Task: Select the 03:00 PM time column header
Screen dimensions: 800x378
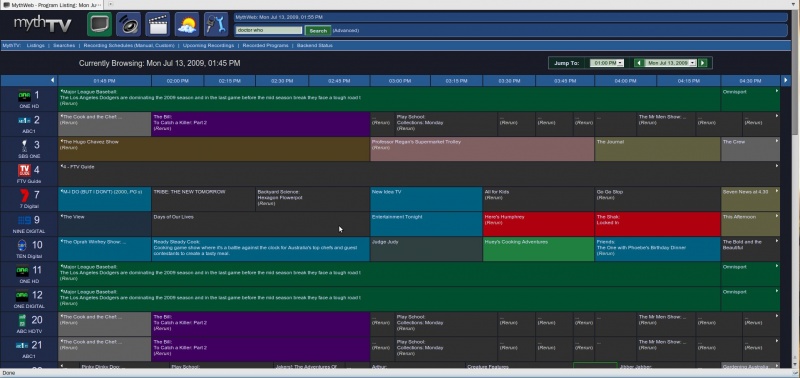Action: pyautogui.click(x=400, y=81)
